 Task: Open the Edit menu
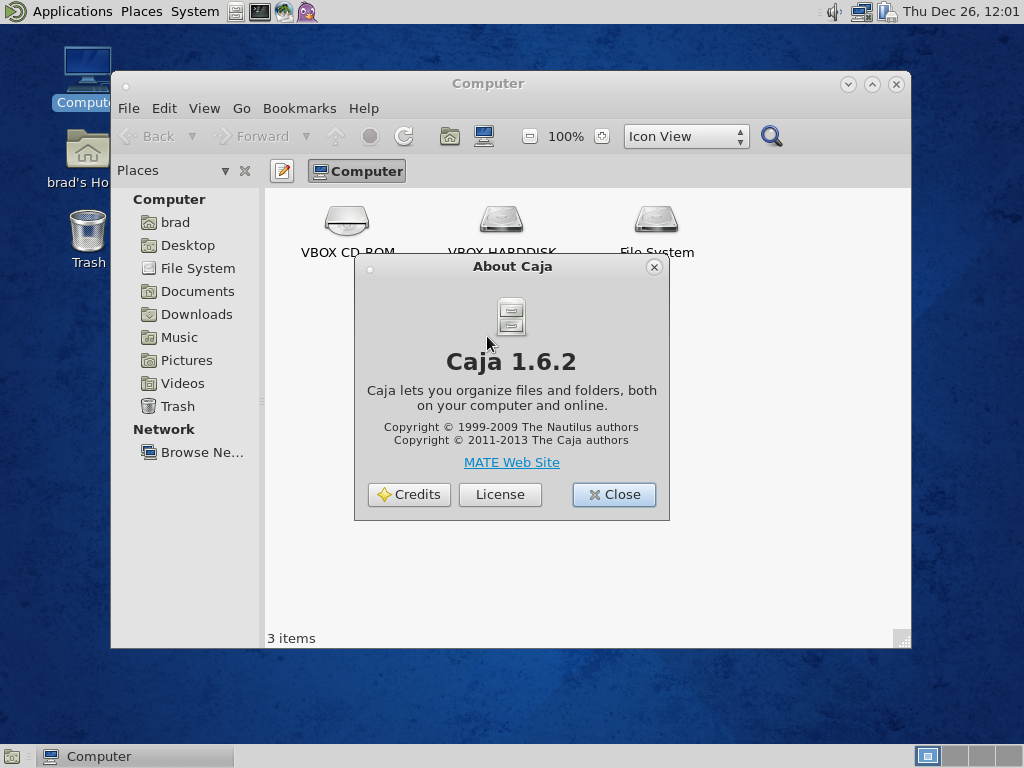(164, 108)
